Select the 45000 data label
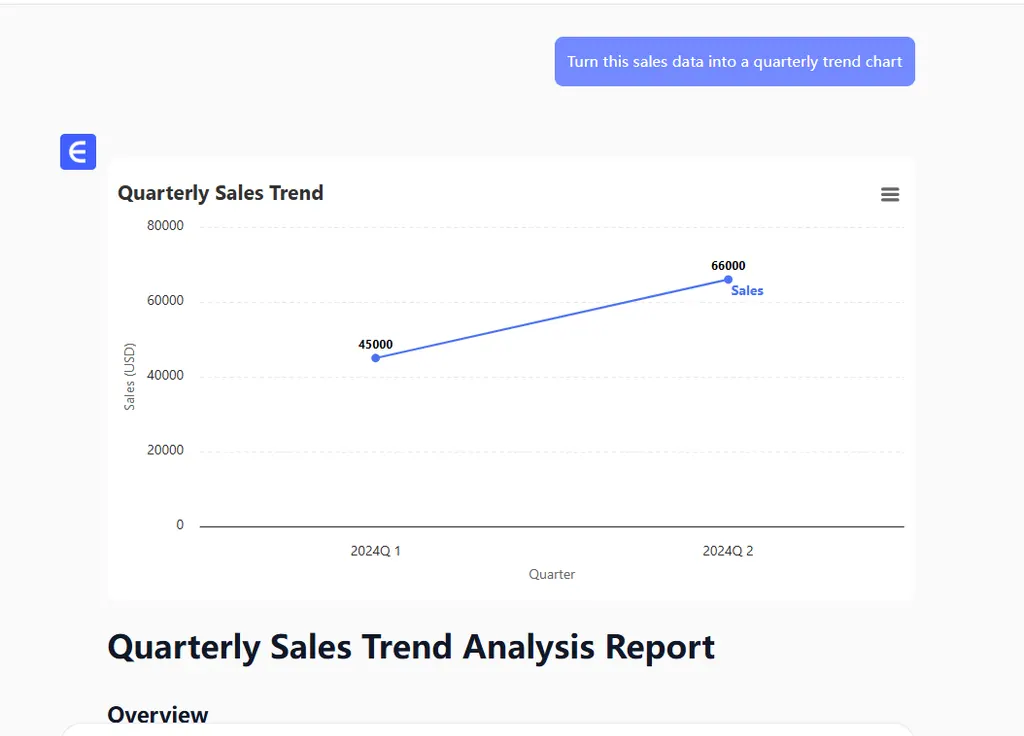Image resolution: width=1024 pixels, height=736 pixels. (x=376, y=344)
